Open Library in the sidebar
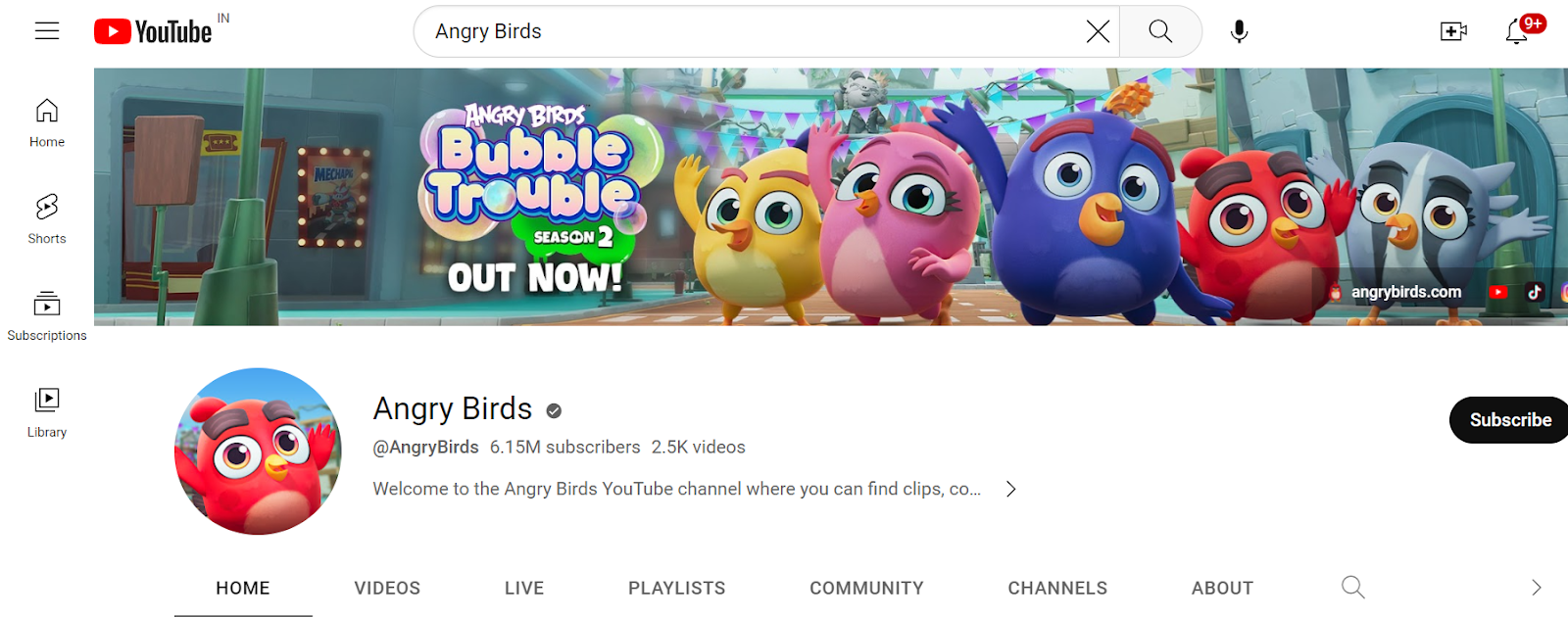 [47, 412]
